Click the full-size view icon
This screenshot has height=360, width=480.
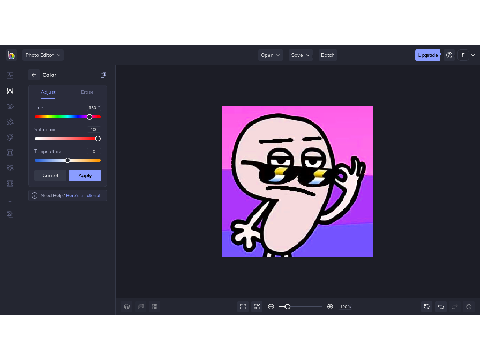[x=257, y=306]
